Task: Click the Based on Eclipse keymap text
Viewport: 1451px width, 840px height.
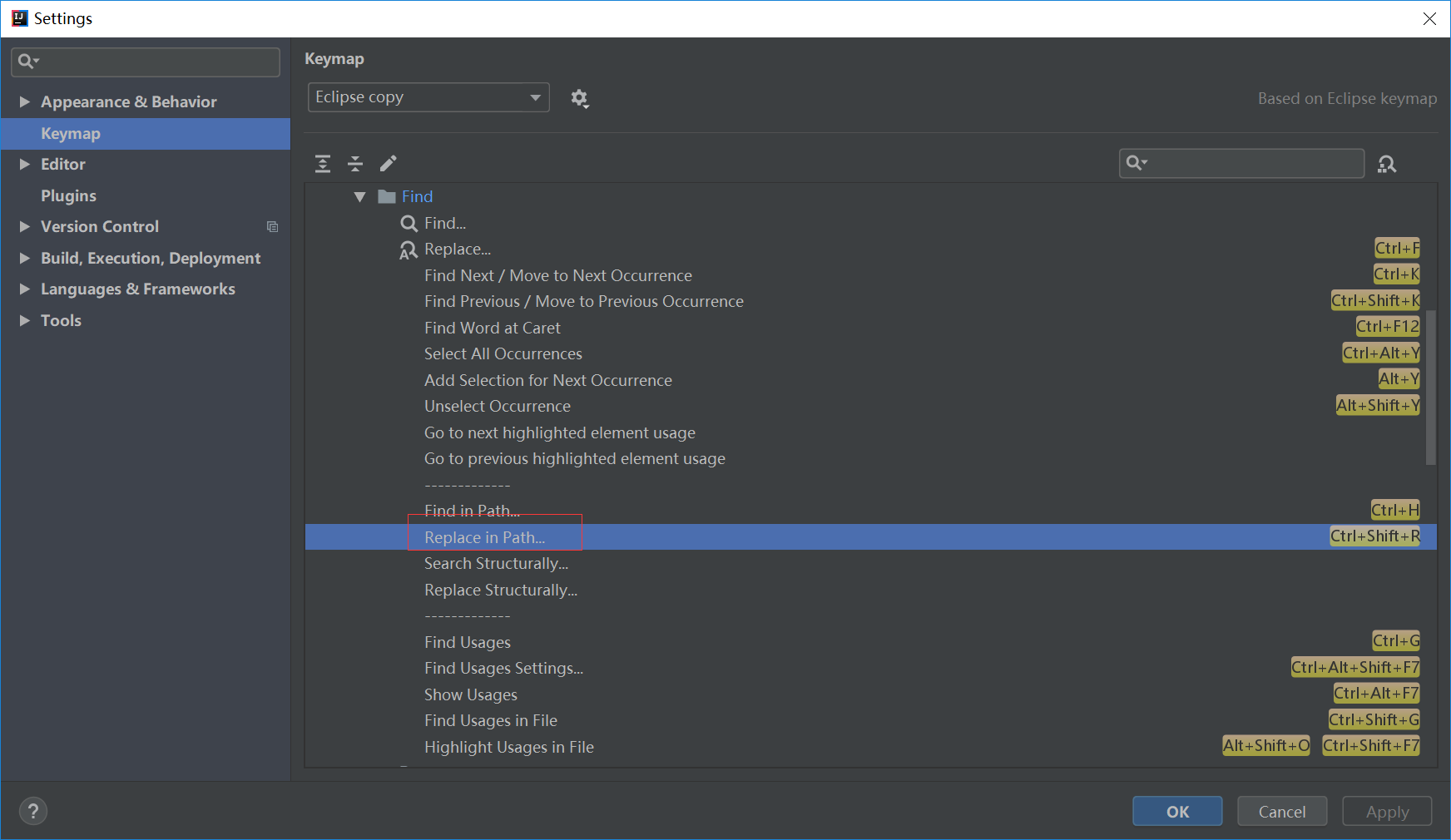Action: (1347, 98)
